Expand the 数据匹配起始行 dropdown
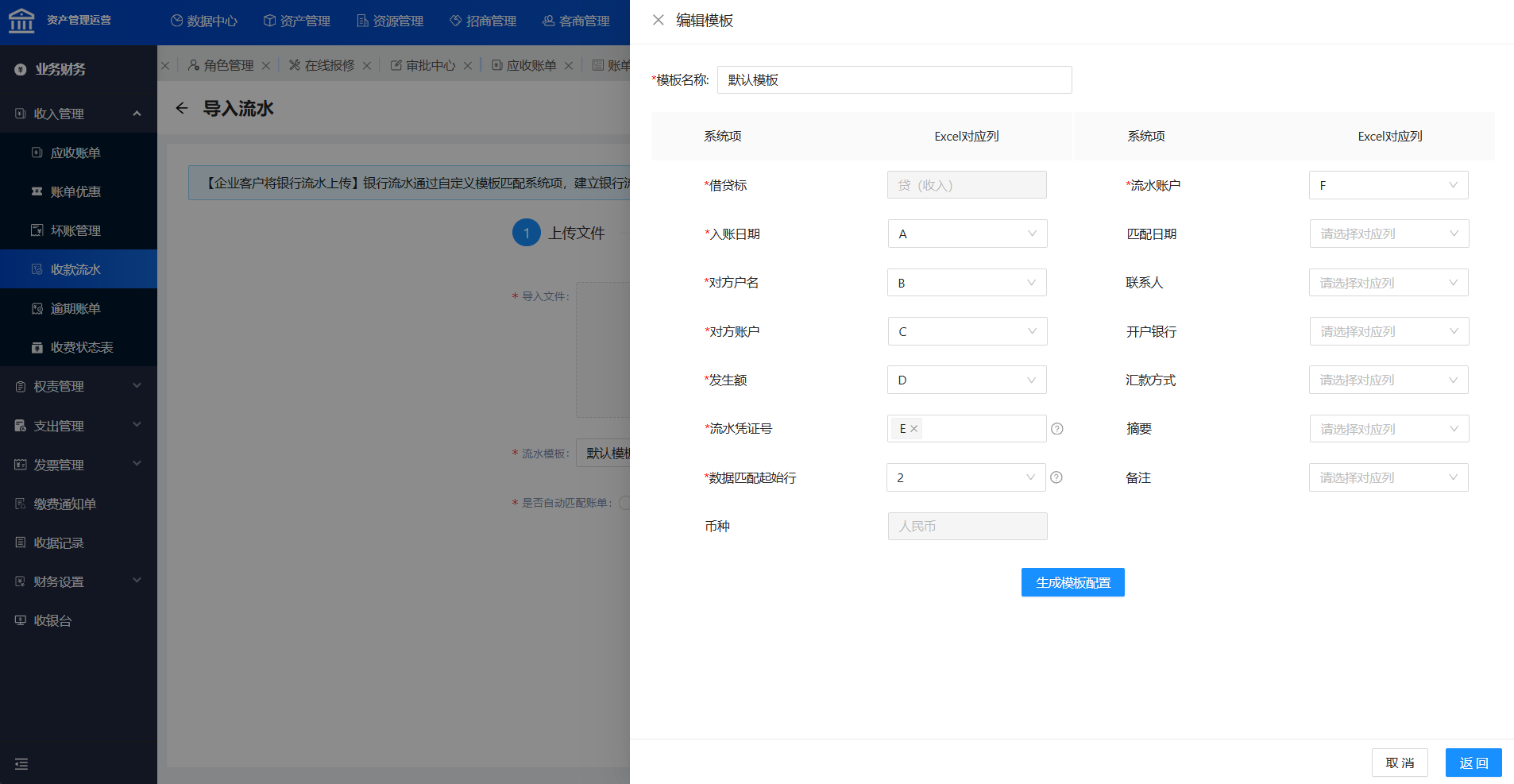This screenshot has height=784, width=1514. pyautogui.click(x=965, y=477)
